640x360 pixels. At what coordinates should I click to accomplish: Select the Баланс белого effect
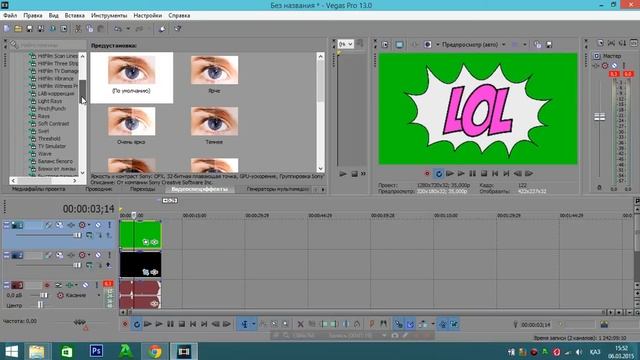point(55,161)
